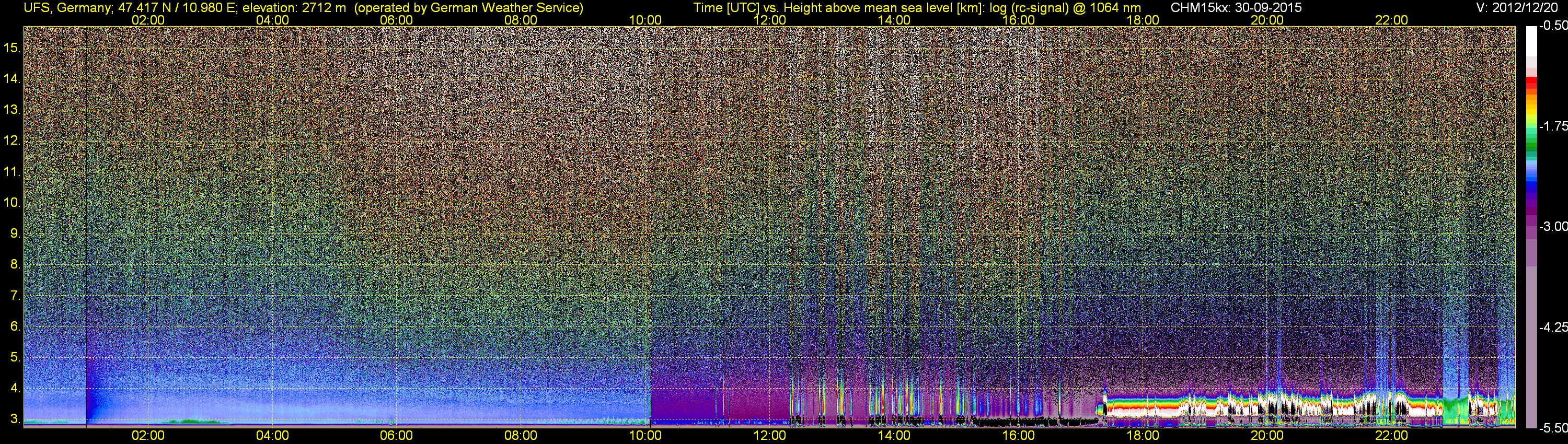
Task: Click the 3. km height axis label
Action: click(x=15, y=418)
